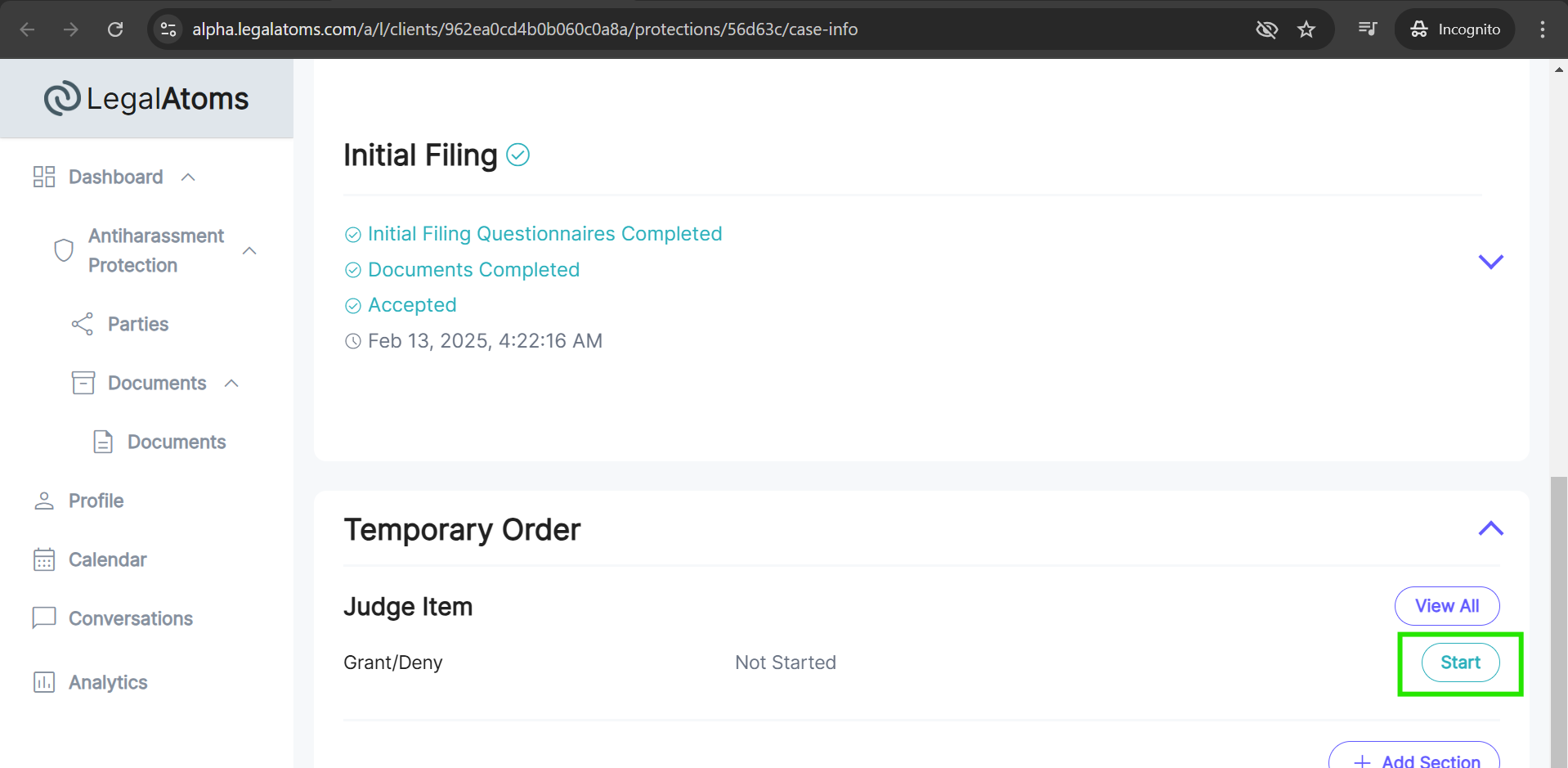Open Parties in sidebar
The height and width of the screenshot is (768, 1568).
(138, 324)
